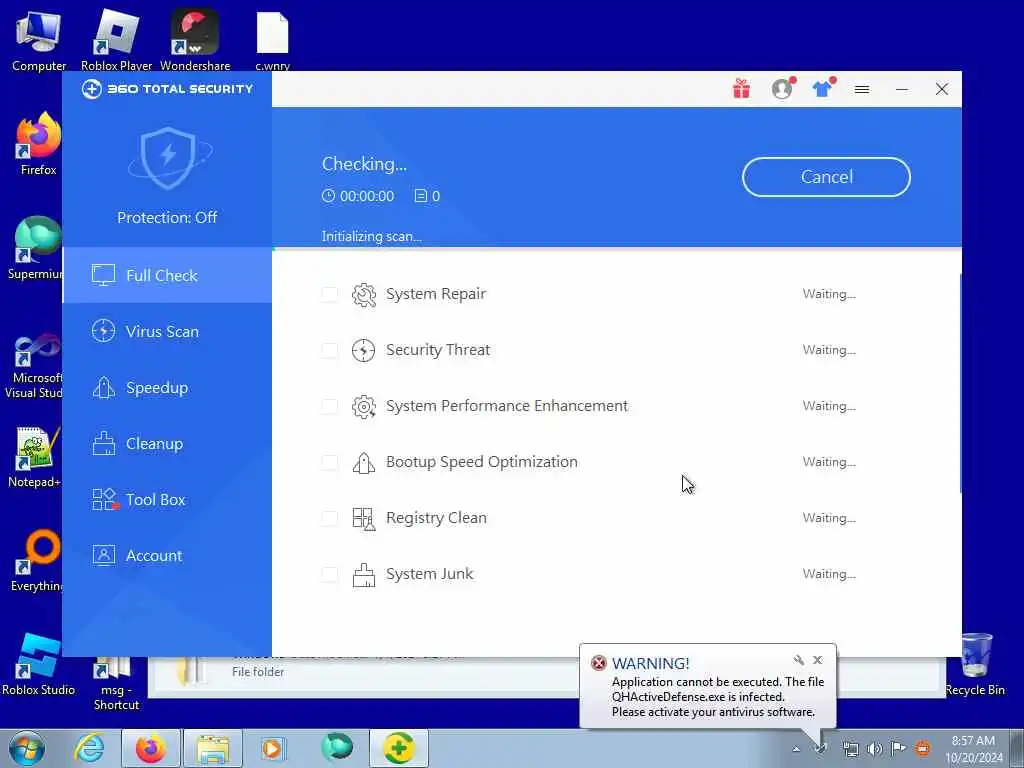The height and width of the screenshot is (768, 1024).
Task: Click the WARNING balloon message text
Action: [x=718, y=697]
